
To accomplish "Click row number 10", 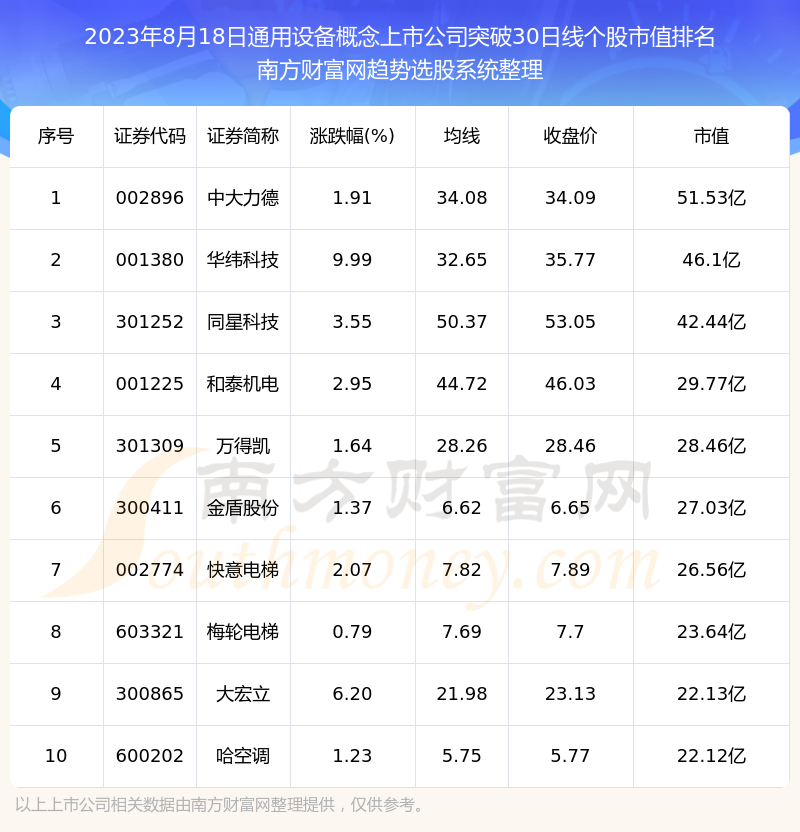I will [x=56, y=756].
